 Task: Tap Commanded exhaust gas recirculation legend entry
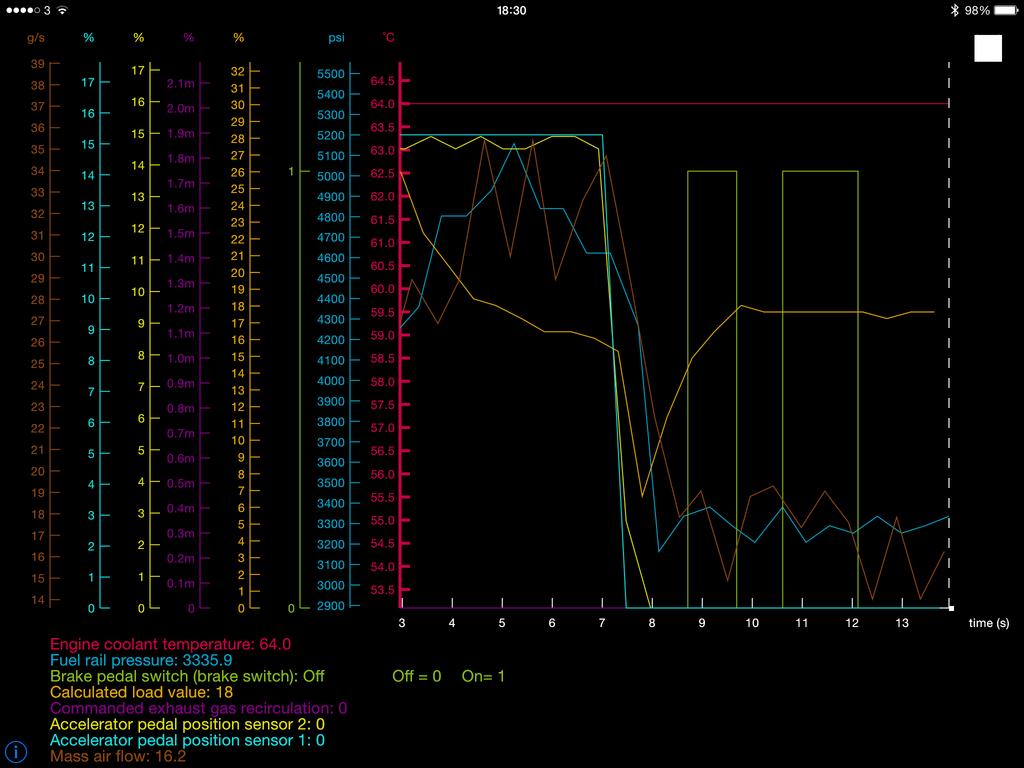(198, 709)
